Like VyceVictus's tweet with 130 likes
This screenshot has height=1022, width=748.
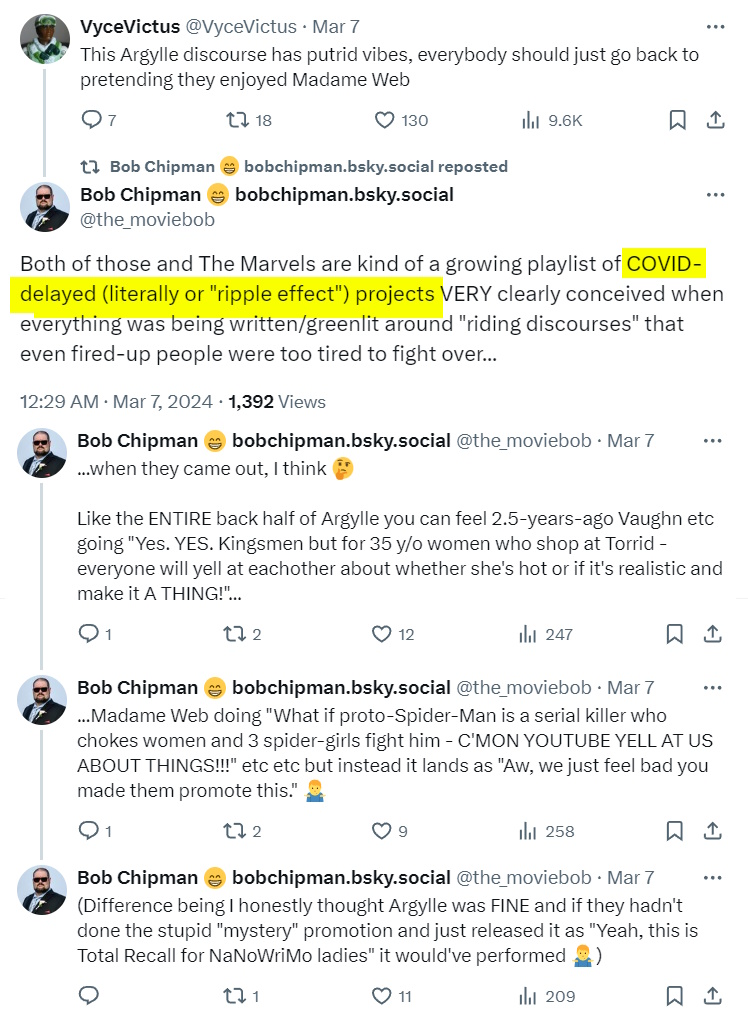[384, 120]
